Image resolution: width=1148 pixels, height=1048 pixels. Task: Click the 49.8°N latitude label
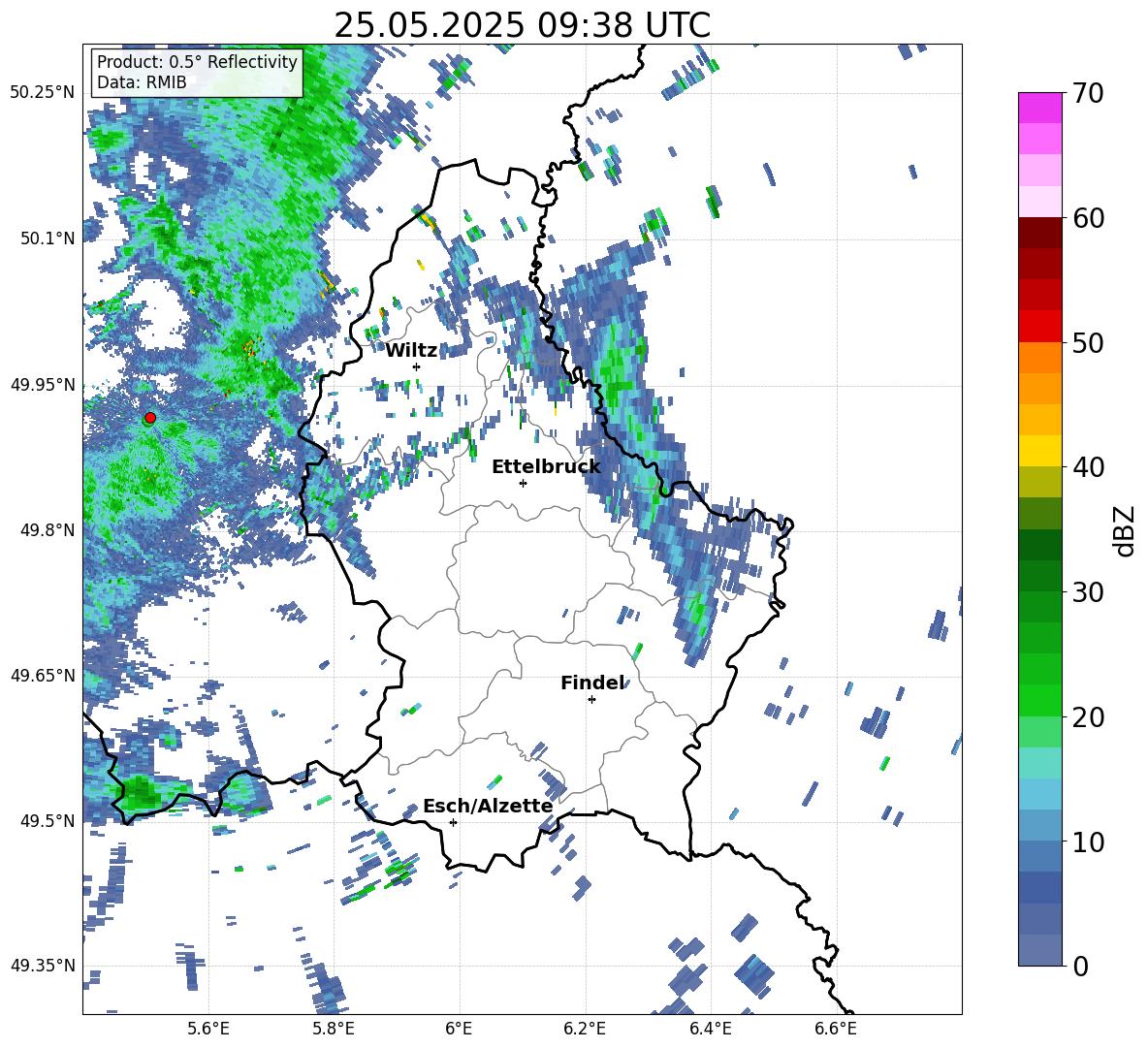pyautogui.click(x=47, y=530)
